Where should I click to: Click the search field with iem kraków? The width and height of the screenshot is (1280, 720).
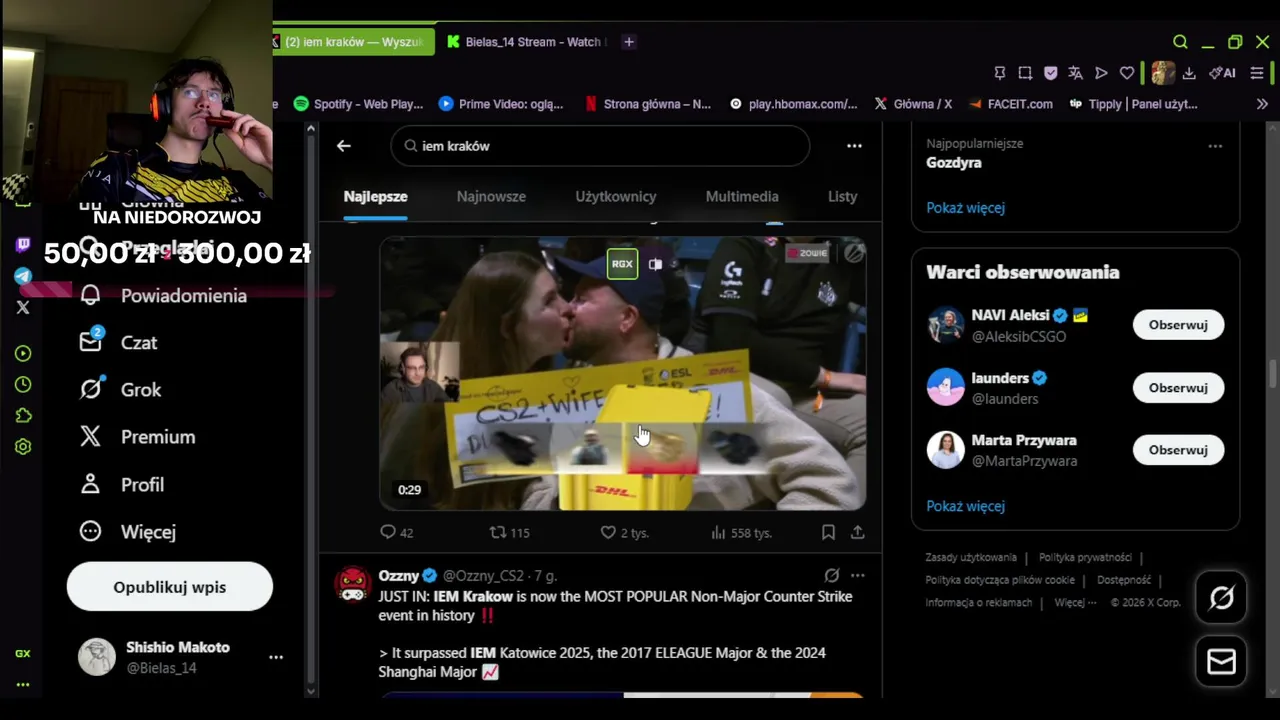point(600,146)
